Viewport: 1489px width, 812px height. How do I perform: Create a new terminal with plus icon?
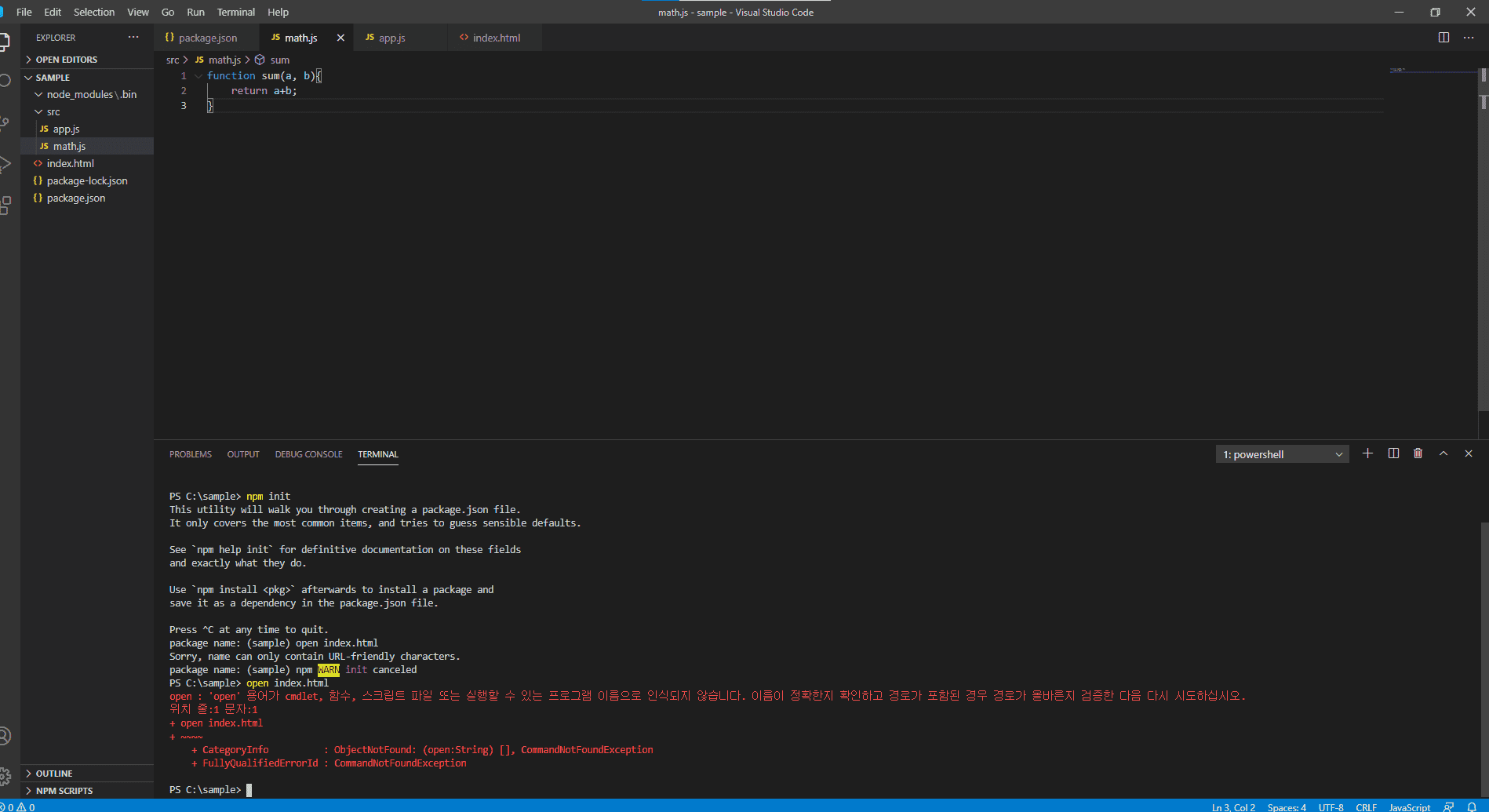(1367, 453)
